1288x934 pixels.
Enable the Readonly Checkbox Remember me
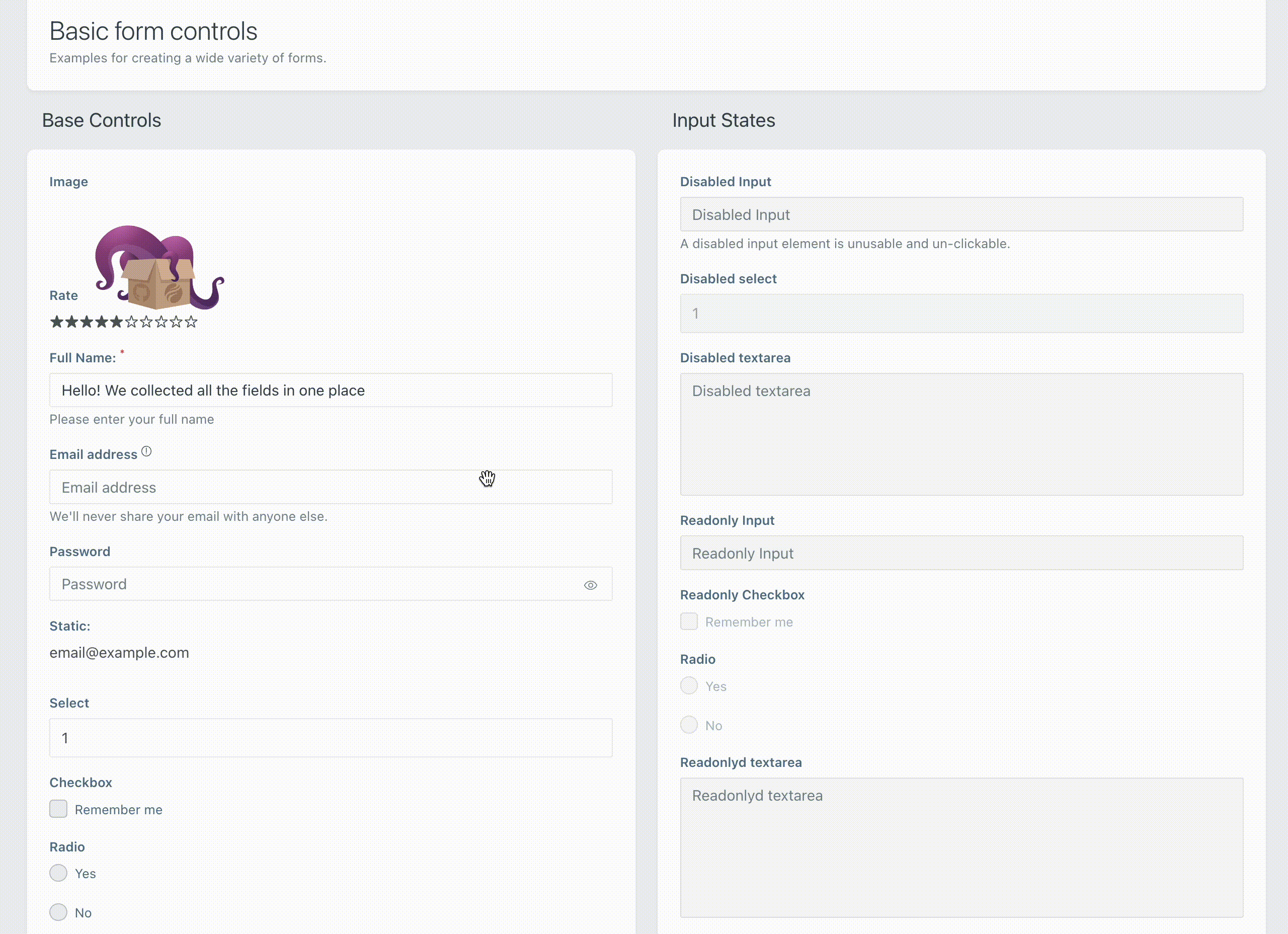tap(689, 621)
